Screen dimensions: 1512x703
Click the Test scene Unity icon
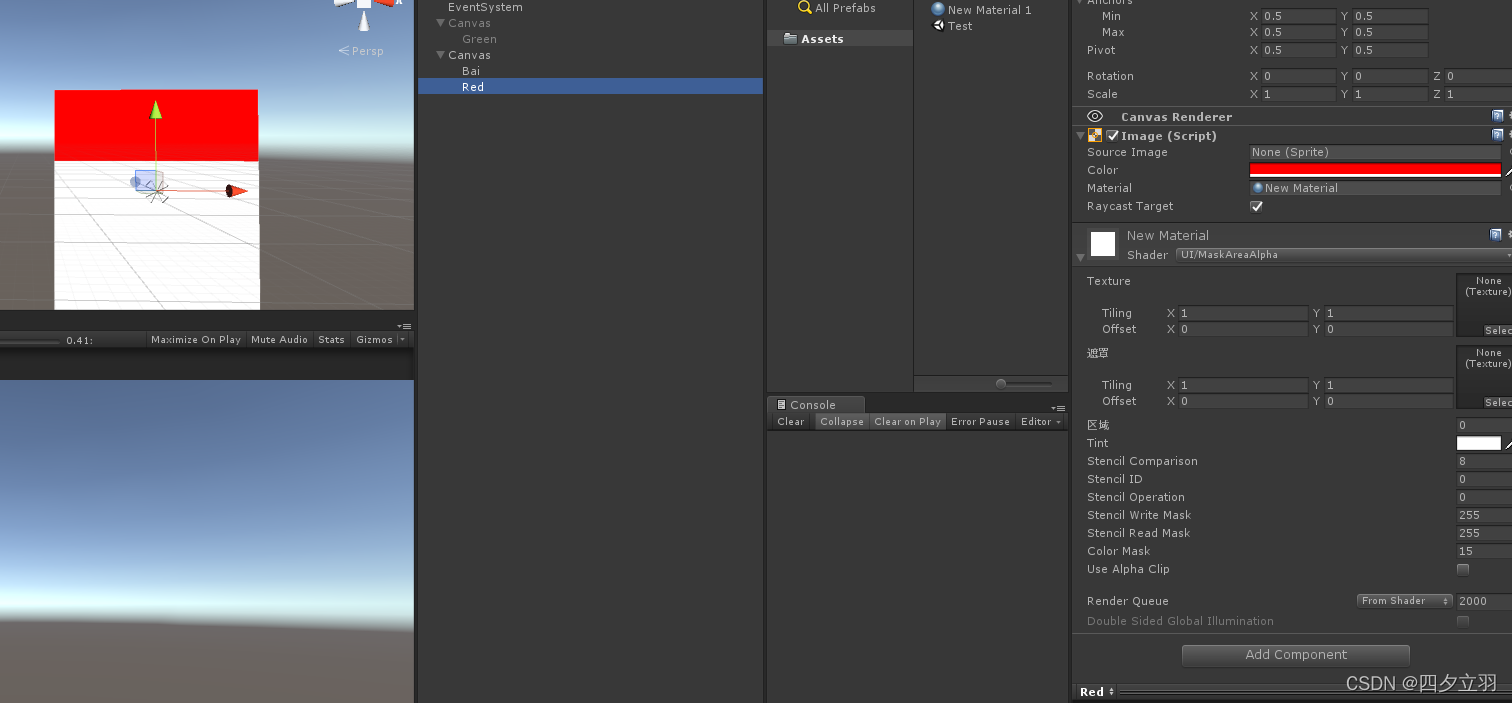pos(938,26)
